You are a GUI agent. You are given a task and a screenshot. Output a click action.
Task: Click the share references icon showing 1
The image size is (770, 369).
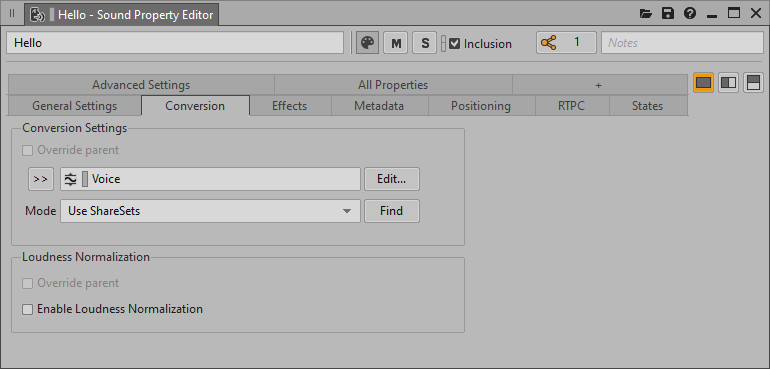click(x=566, y=43)
